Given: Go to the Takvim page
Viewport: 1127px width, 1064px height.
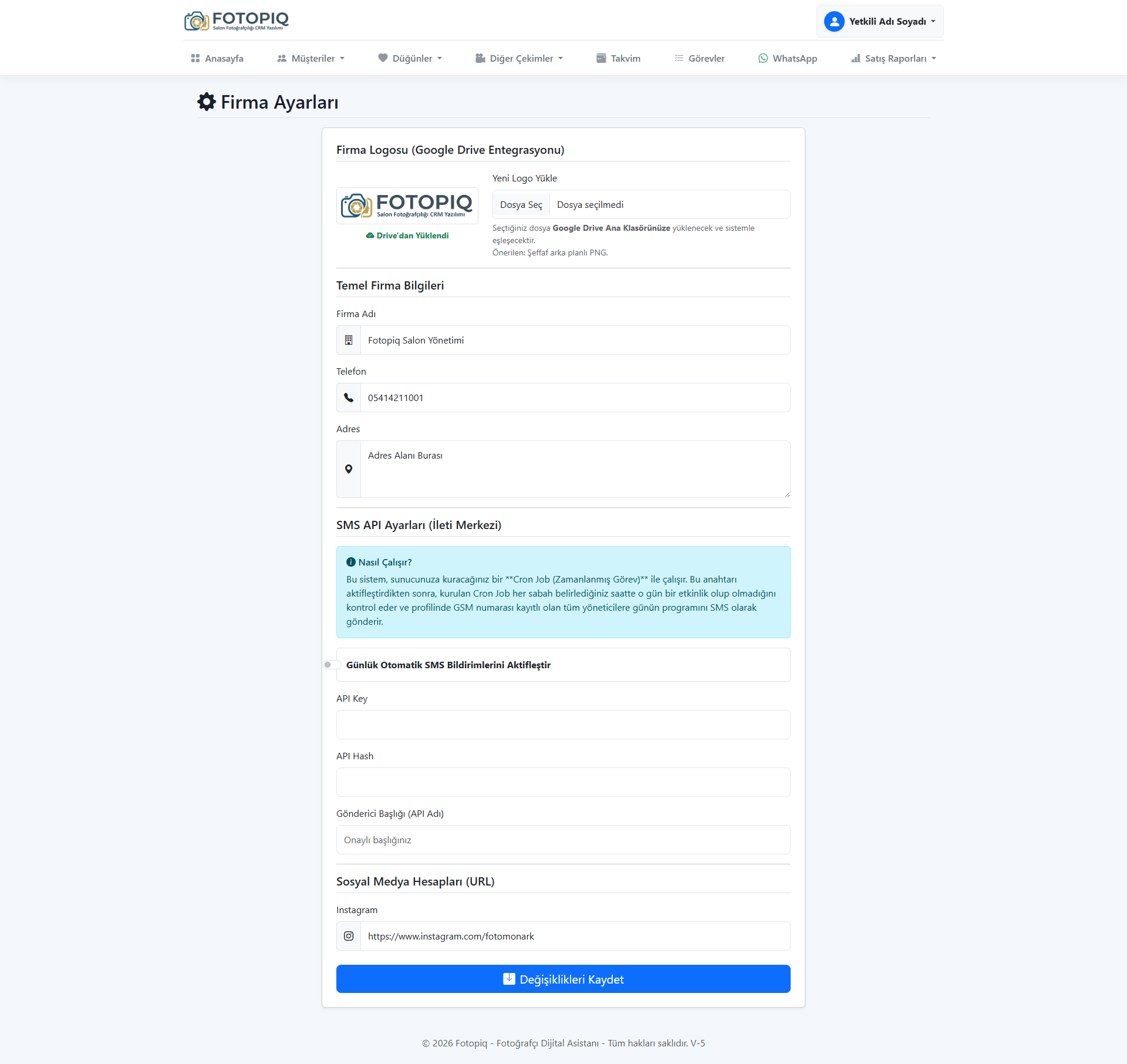Looking at the screenshot, I should tap(619, 58).
